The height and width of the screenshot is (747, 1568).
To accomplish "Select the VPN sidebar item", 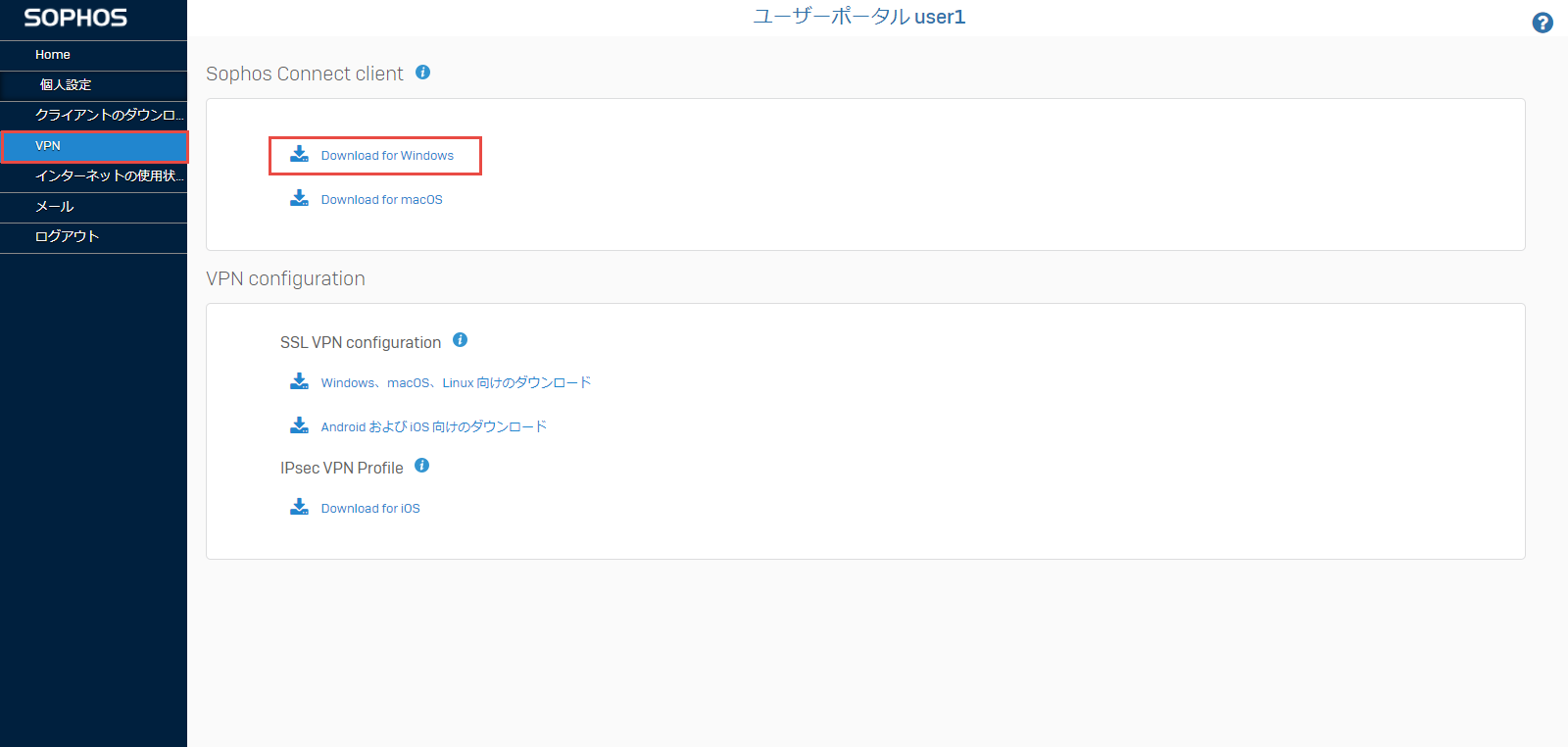I will [x=49, y=146].
